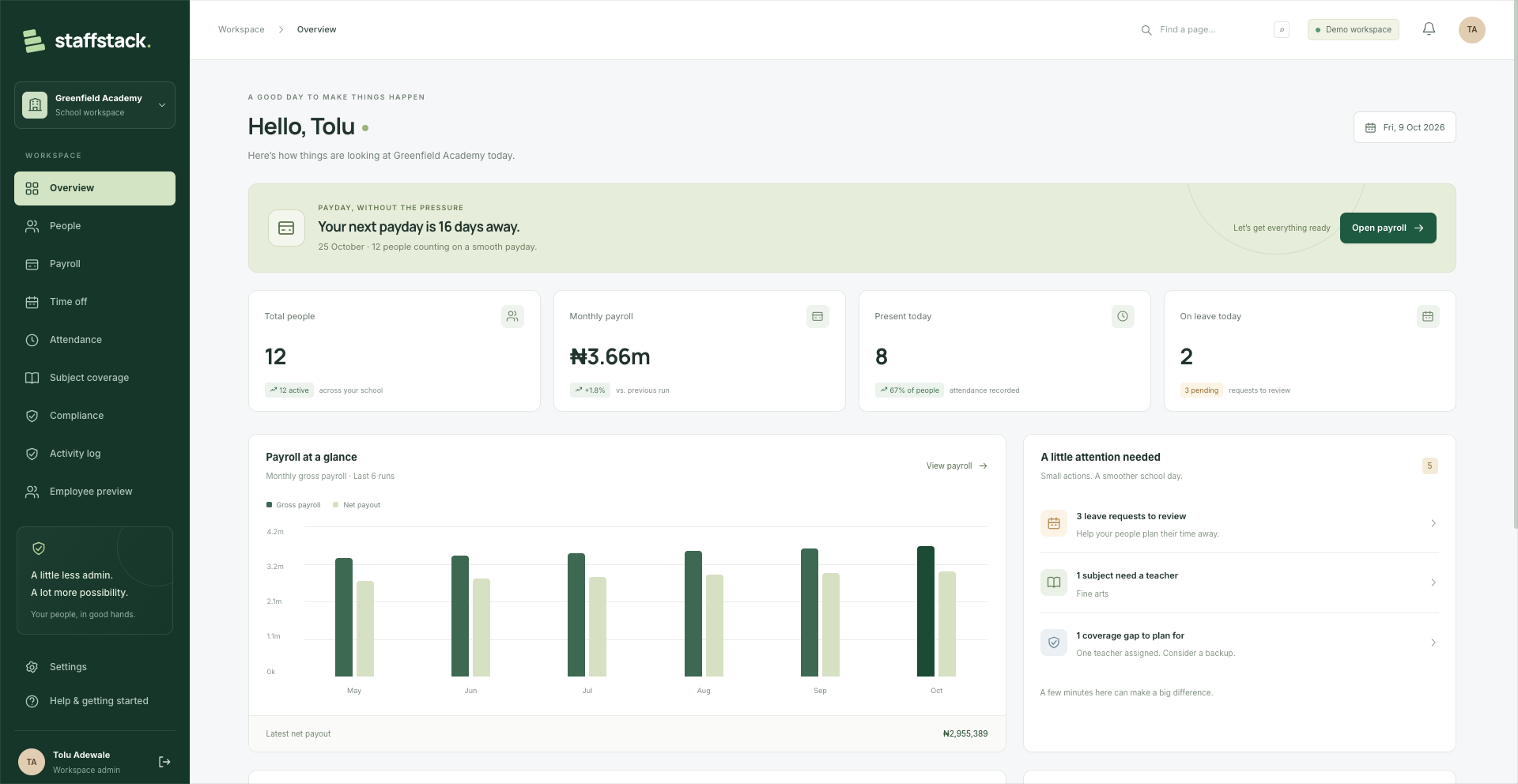1518x784 pixels.
Task: Open Compliance in the sidebar
Action: pyautogui.click(x=95, y=416)
